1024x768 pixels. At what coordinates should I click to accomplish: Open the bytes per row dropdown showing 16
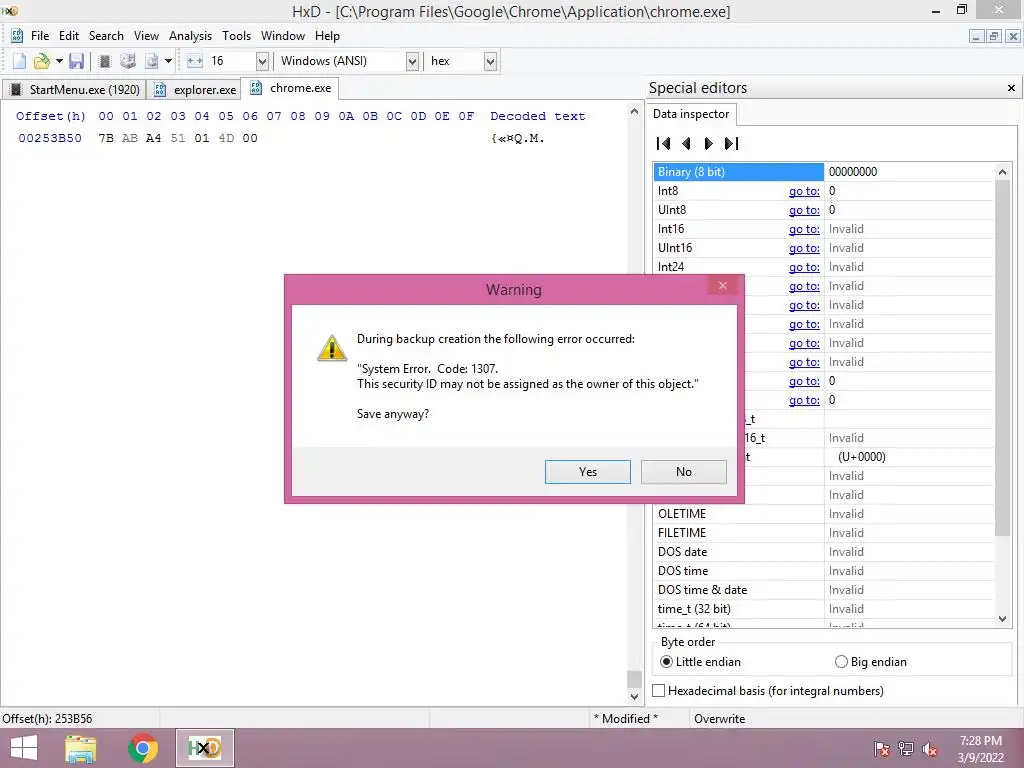coord(262,61)
